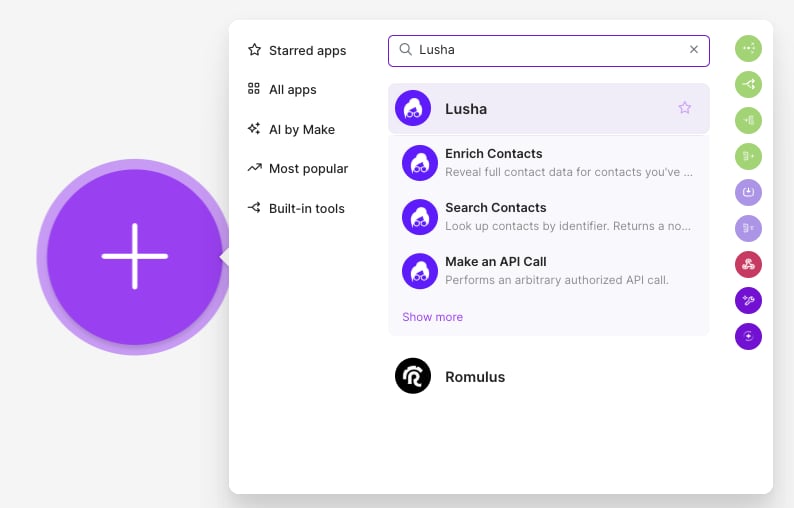Click the sparkle icon beside AI by Make
Image resolution: width=794 pixels, height=508 pixels.
(x=254, y=128)
